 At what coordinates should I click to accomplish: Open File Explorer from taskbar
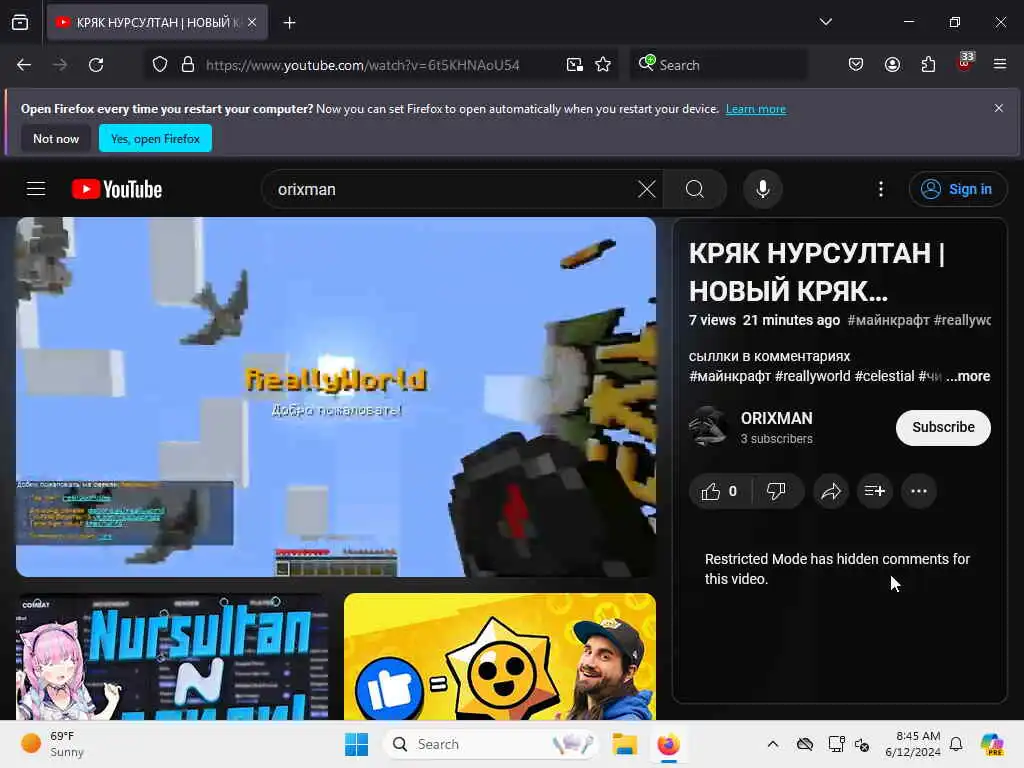[624, 744]
